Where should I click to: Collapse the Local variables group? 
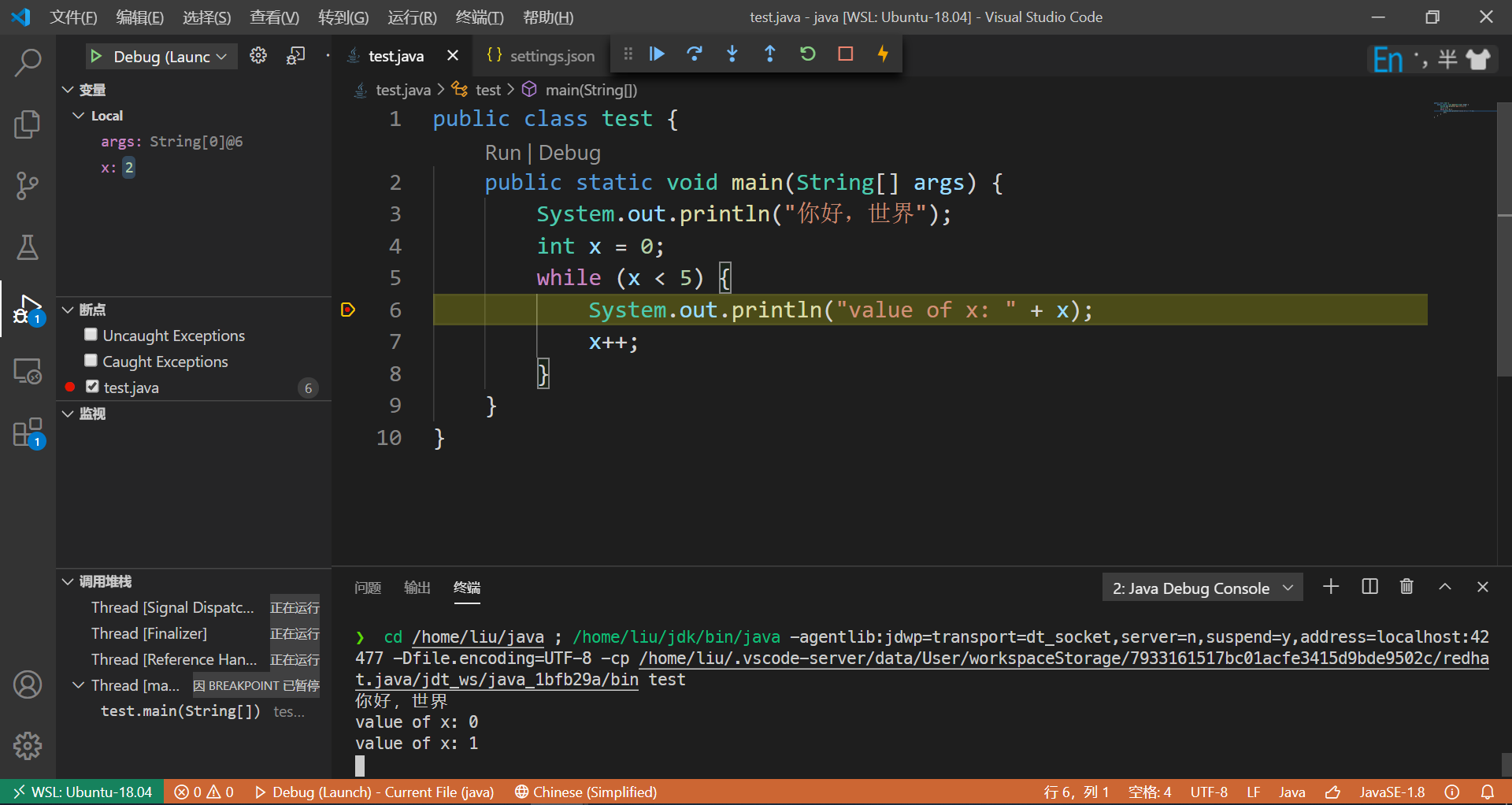(78, 115)
